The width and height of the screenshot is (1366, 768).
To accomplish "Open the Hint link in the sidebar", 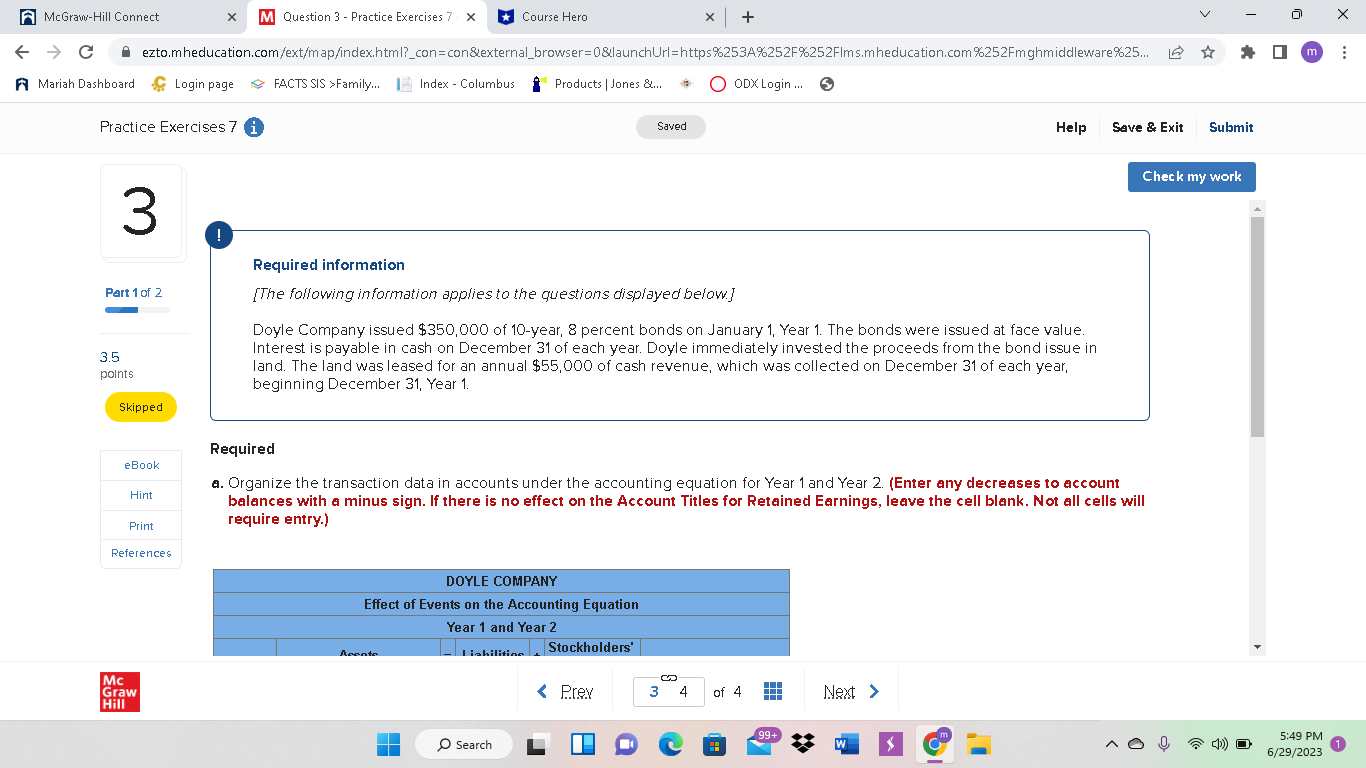I will click(140, 495).
